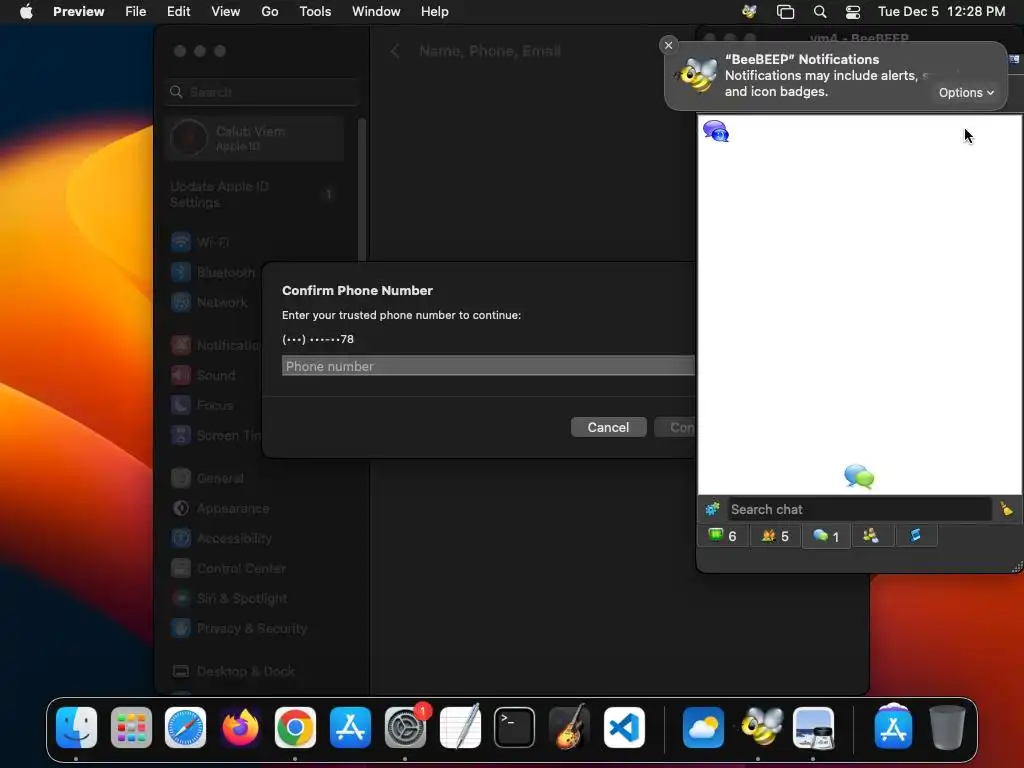Cancel the Confirm Phone Number dialog

pyautogui.click(x=608, y=427)
